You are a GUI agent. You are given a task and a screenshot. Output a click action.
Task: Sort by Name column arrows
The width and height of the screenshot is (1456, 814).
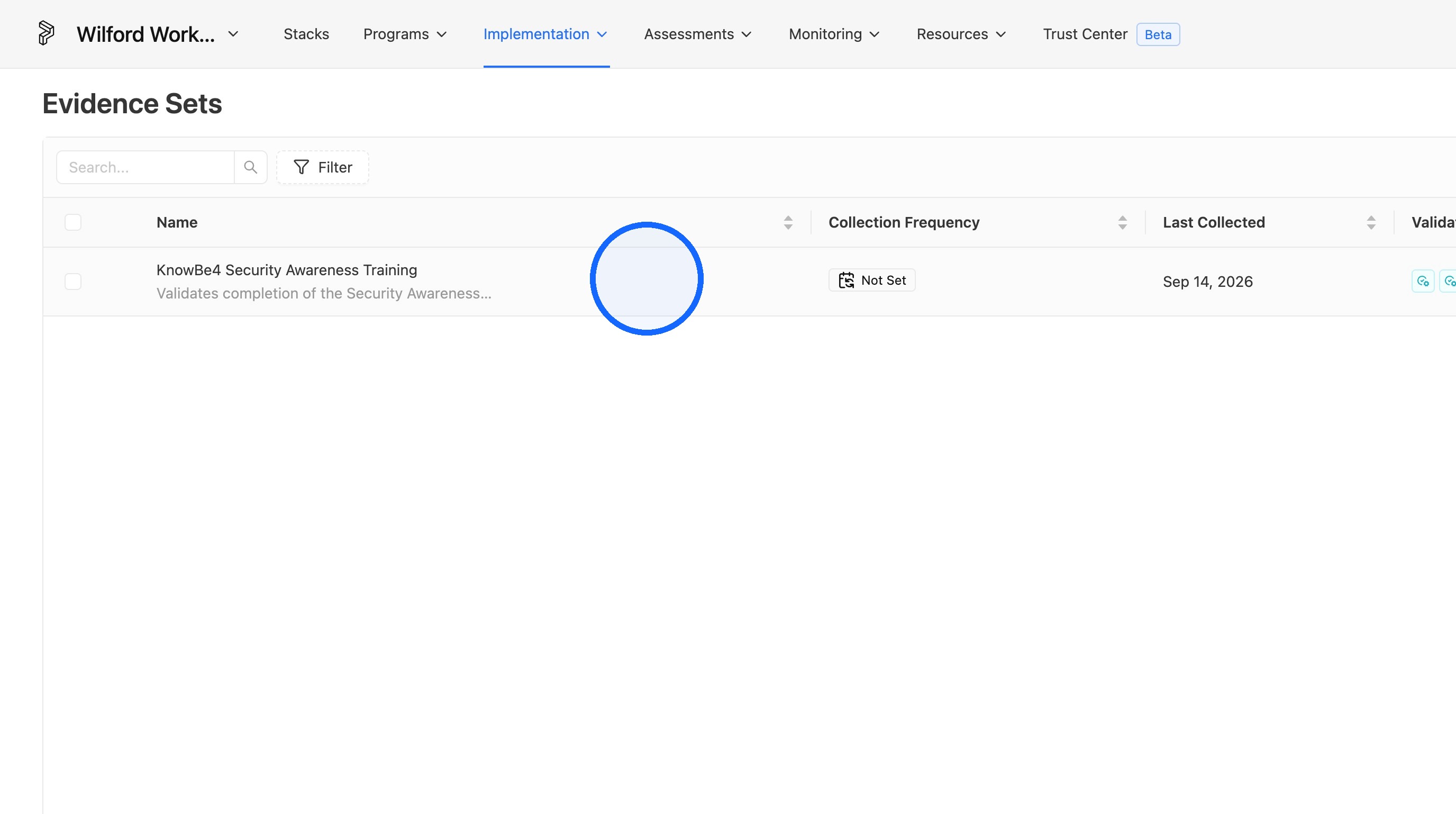pyautogui.click(x=788, y=223)
